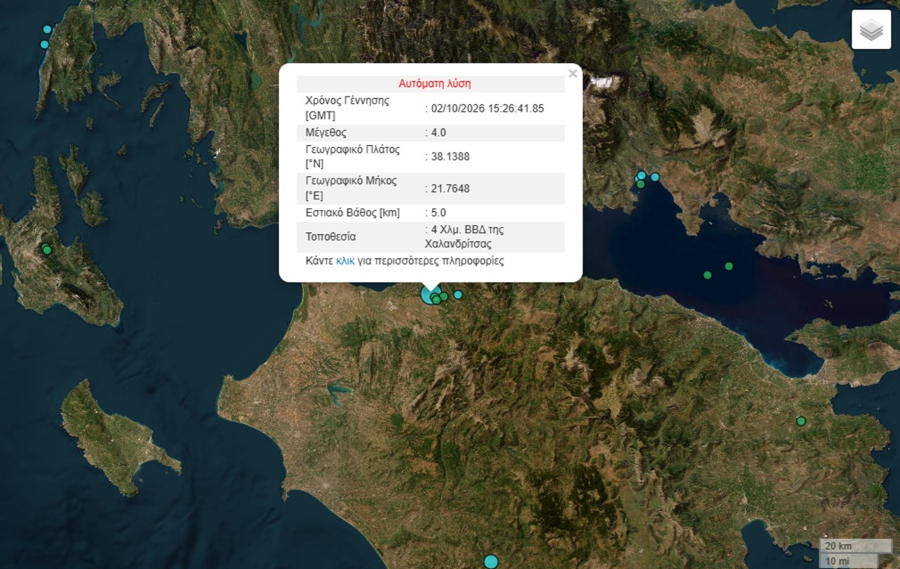Click the '10 mi' scale bar
The height and width of the screenshot is (569, 900).
pyautogui.click(x=848, y=561)
